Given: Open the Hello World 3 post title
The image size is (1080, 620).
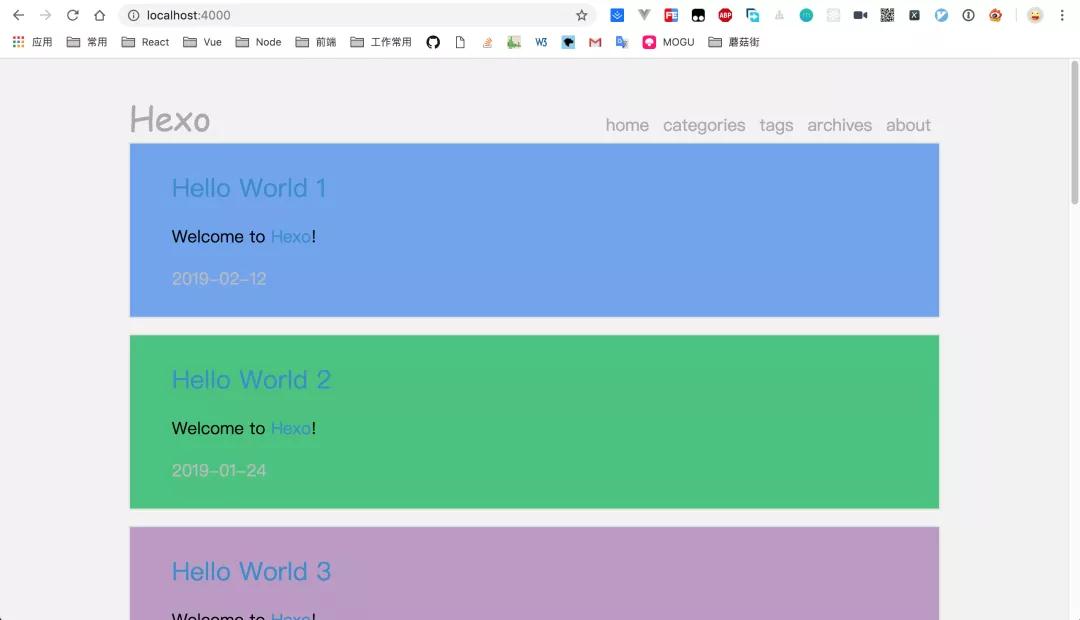Looking at the screenshot, I should 251,571.
